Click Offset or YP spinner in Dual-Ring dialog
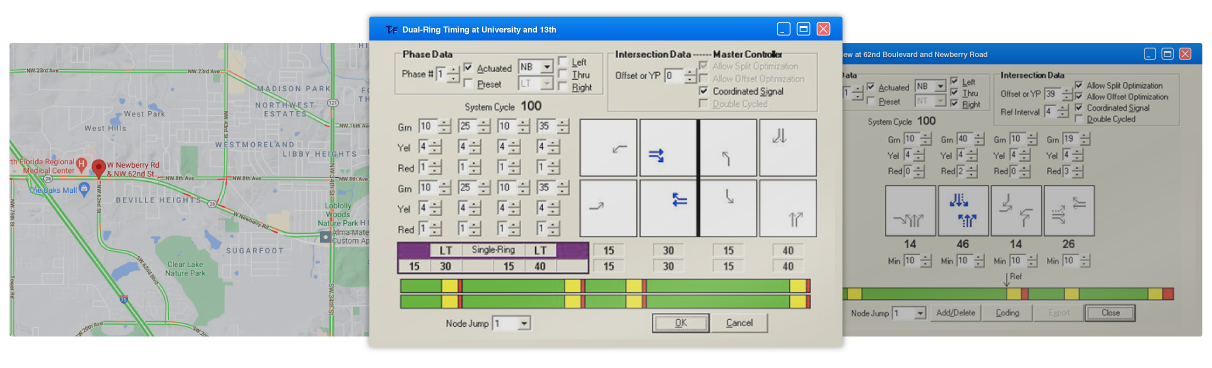1212x368 pixels. tap(690, 76)
